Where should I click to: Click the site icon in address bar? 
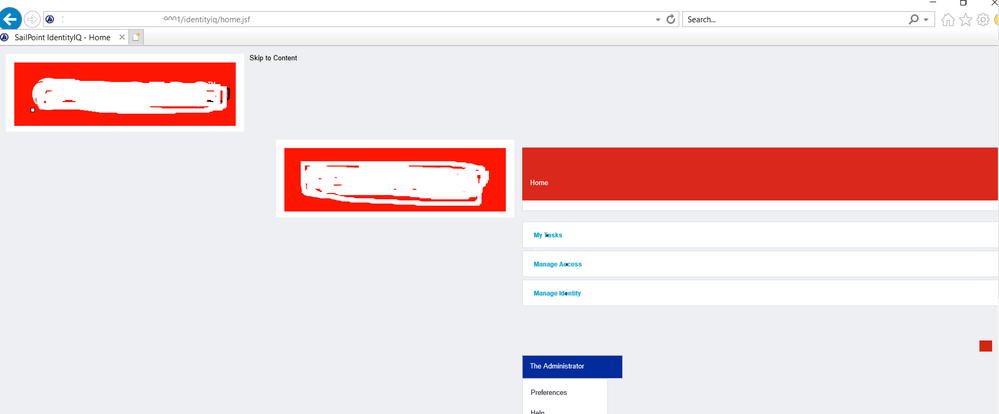pos(50,19)
